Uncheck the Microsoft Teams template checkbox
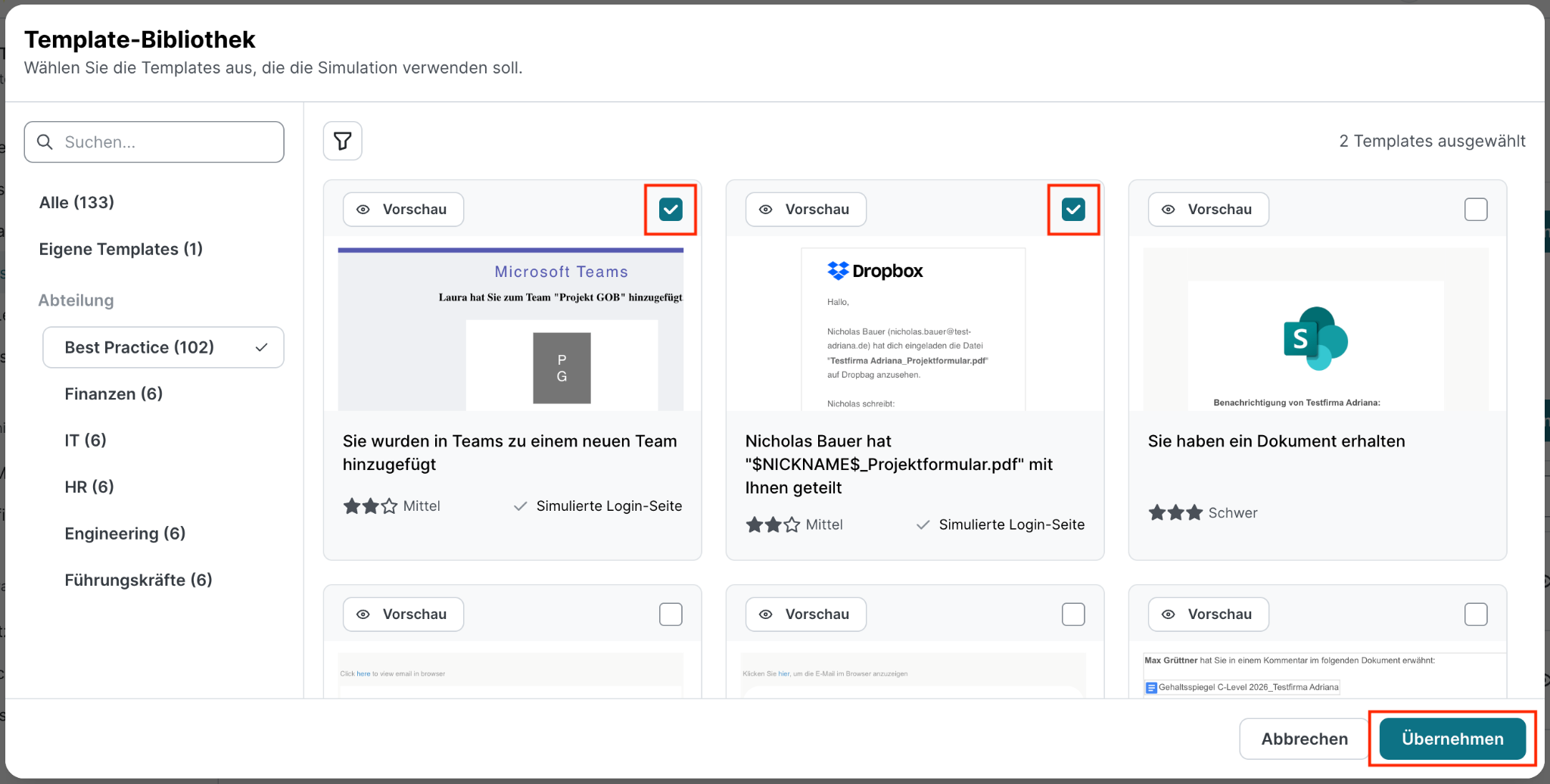Viewport: 1550px width, 784px height. (x=671, y=210)
